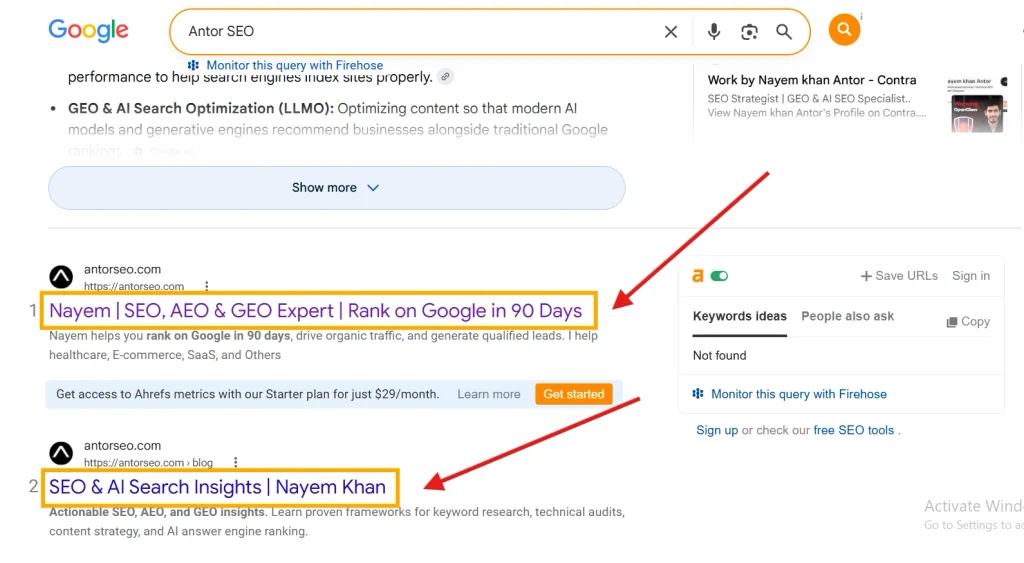Open Nayem SEO, AEO & GEO Expert result
Screen dimensions: 1024x563
pos(315,310)
